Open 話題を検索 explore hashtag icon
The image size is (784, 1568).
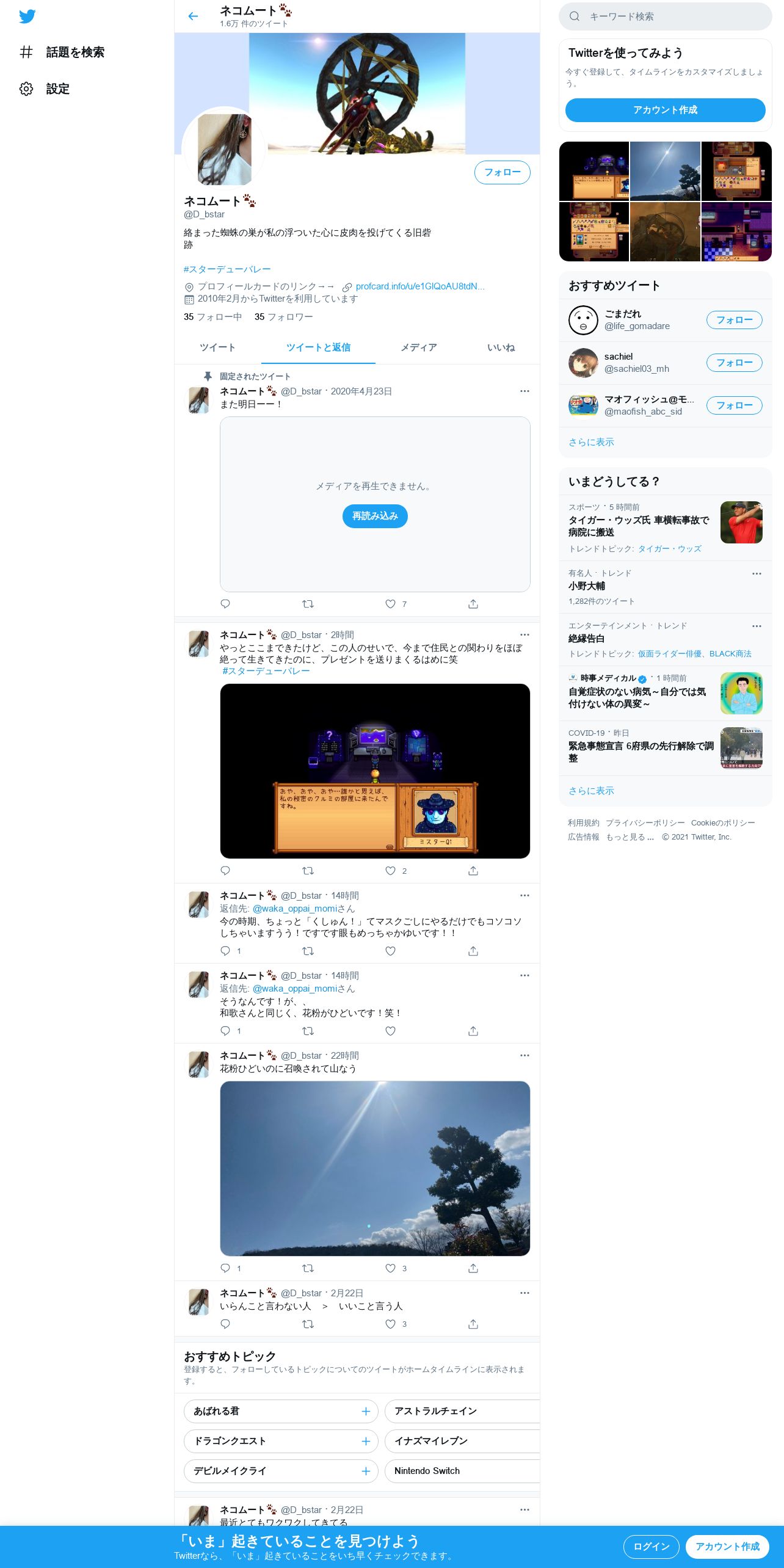point(26,53)
